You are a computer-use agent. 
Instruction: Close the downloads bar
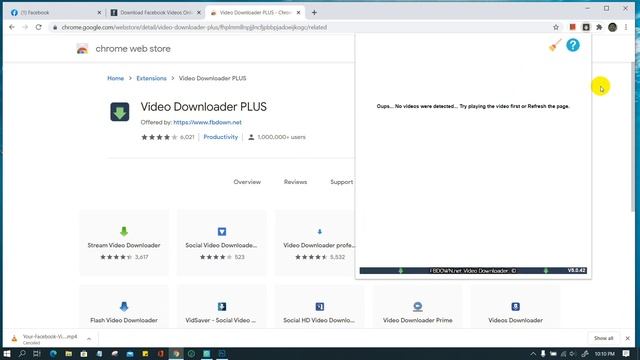pos(627,338)
